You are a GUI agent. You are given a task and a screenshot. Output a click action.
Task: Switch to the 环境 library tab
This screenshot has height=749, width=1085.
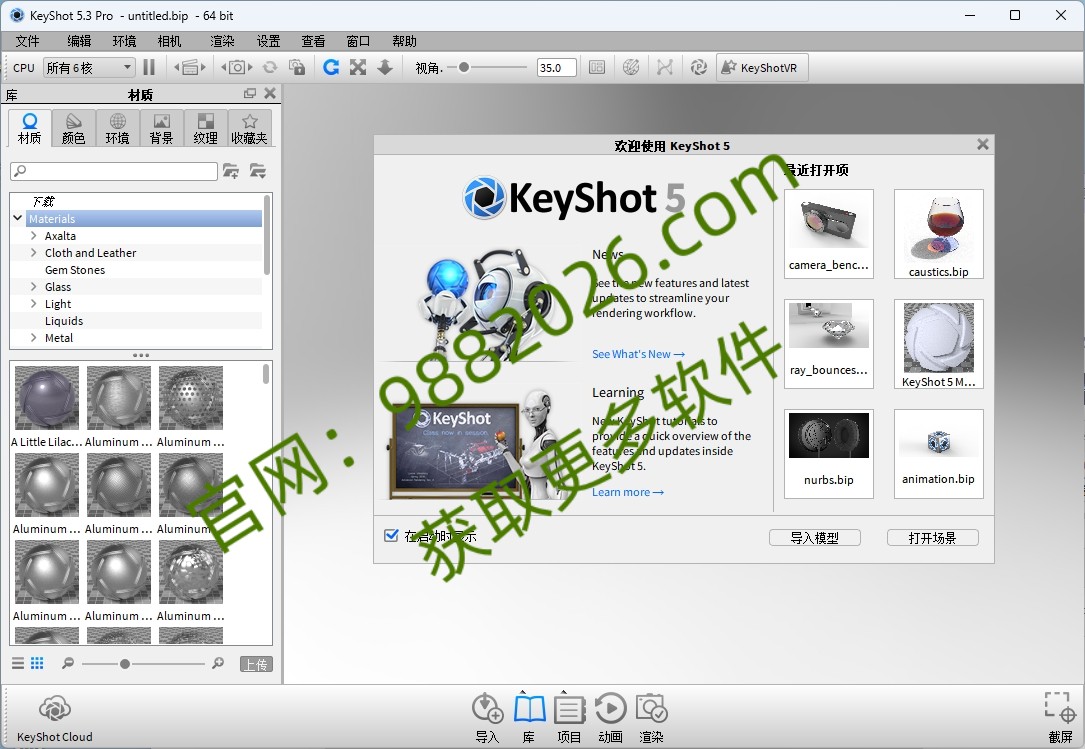click(118, 128)
